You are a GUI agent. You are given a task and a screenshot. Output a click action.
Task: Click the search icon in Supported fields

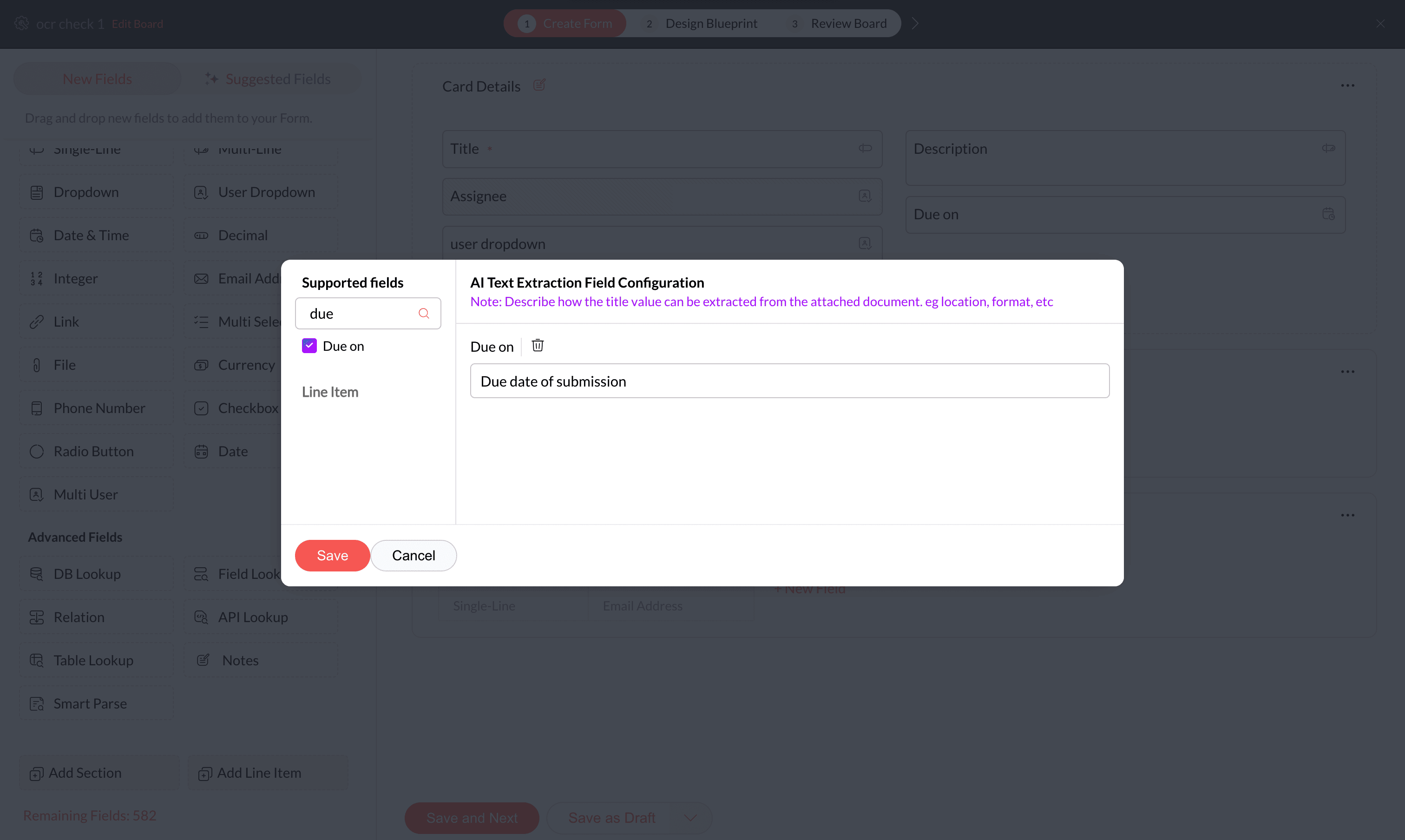click(x=423, y=314)
